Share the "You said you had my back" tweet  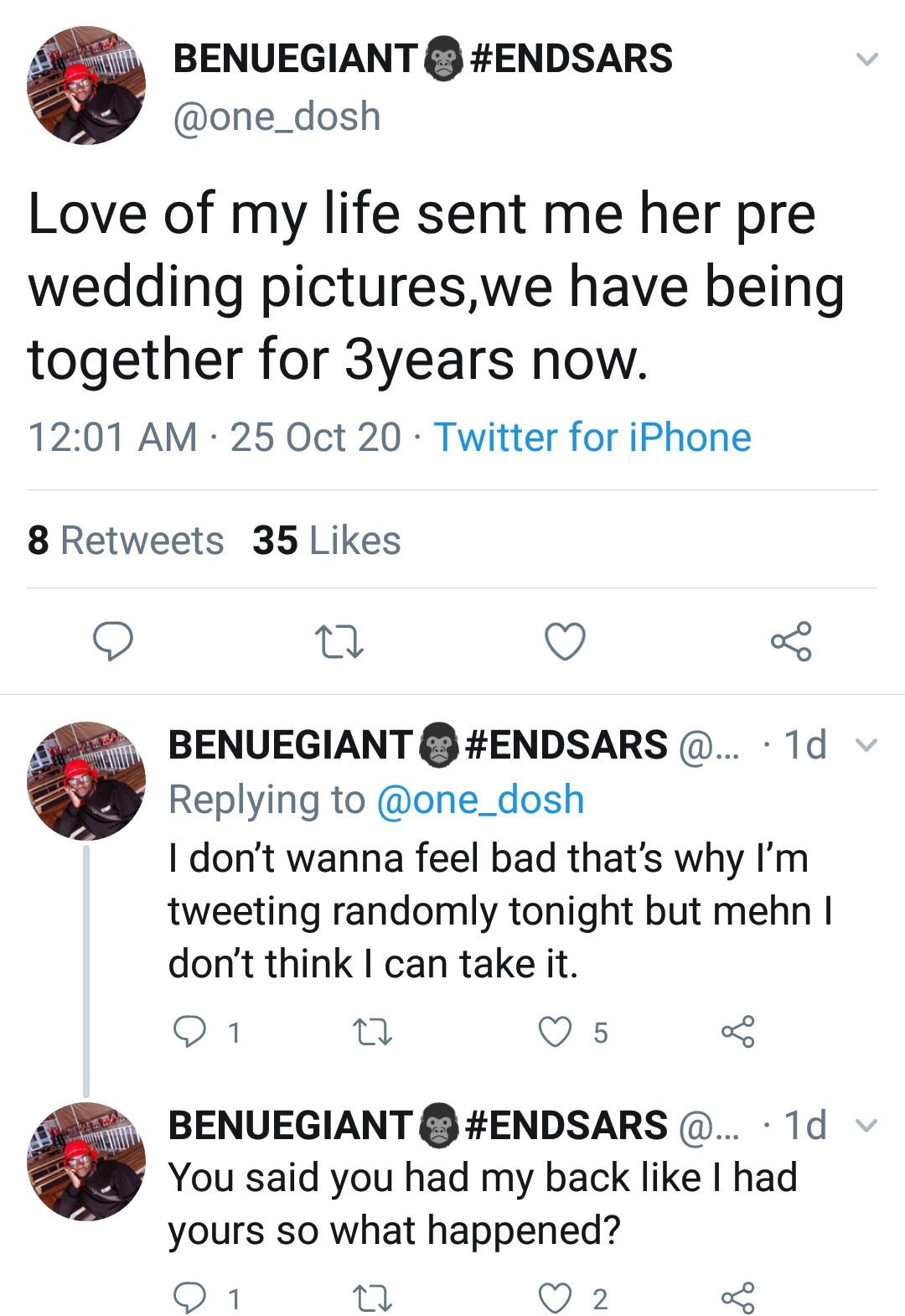(738, 1298)
